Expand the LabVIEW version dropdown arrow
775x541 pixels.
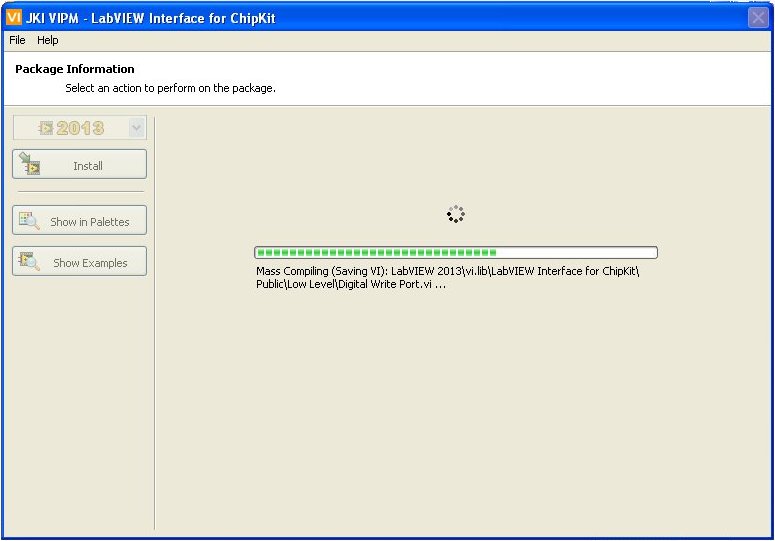click(x=137, y=128)
